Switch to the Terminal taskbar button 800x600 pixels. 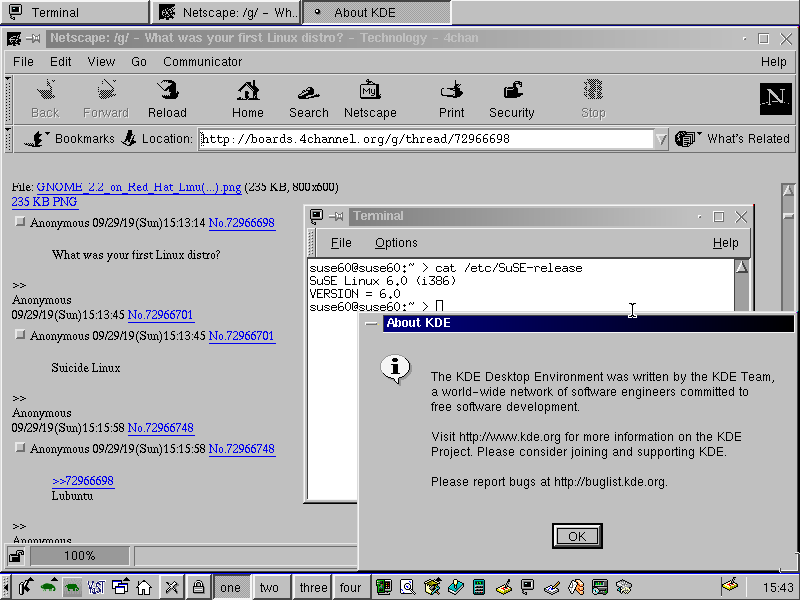pyautogui.click(x=76, y=12)
